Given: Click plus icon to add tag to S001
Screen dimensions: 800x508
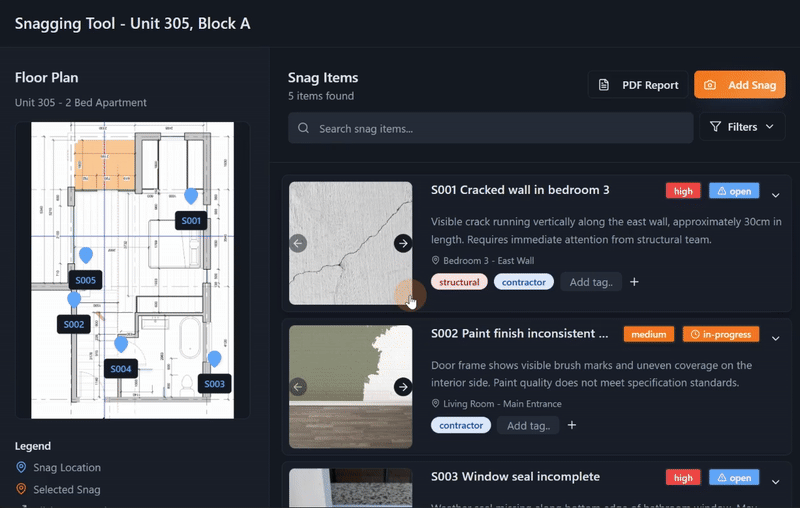Looking at the screenshot, I should coord(634,282).
